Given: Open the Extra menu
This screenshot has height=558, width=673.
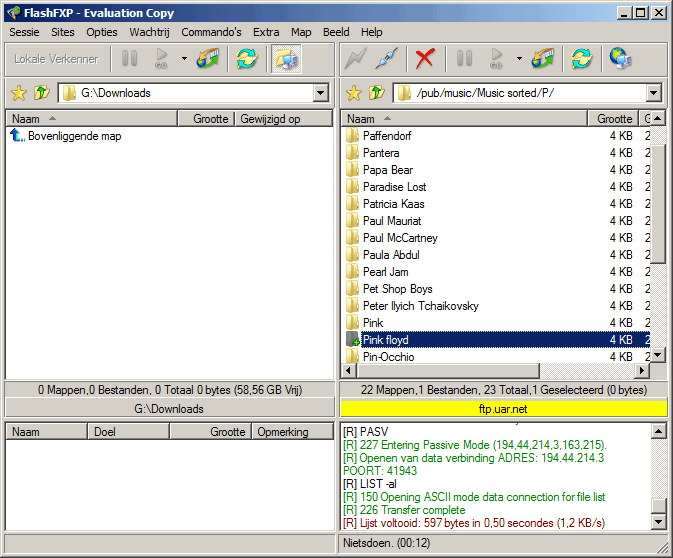Looking at the screenshot, I should click(x=266, y=32).
